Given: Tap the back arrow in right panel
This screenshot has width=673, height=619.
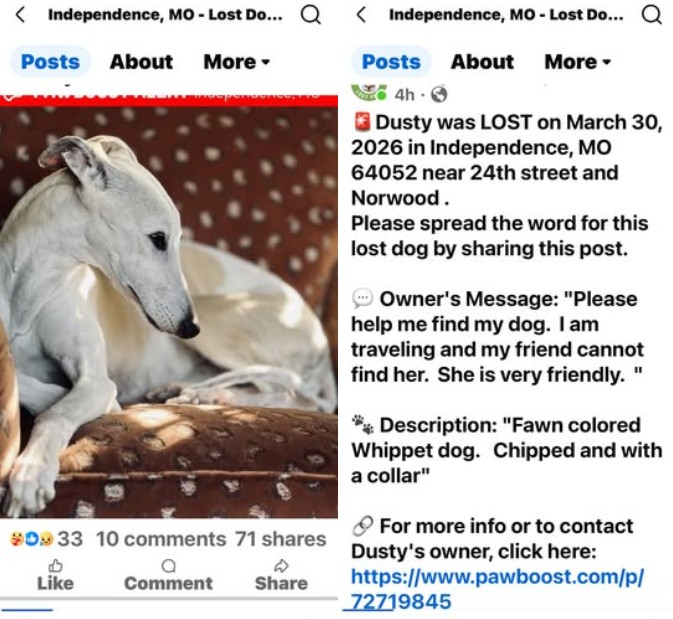Looking at the screenshot, I should [x=361, y=15].
